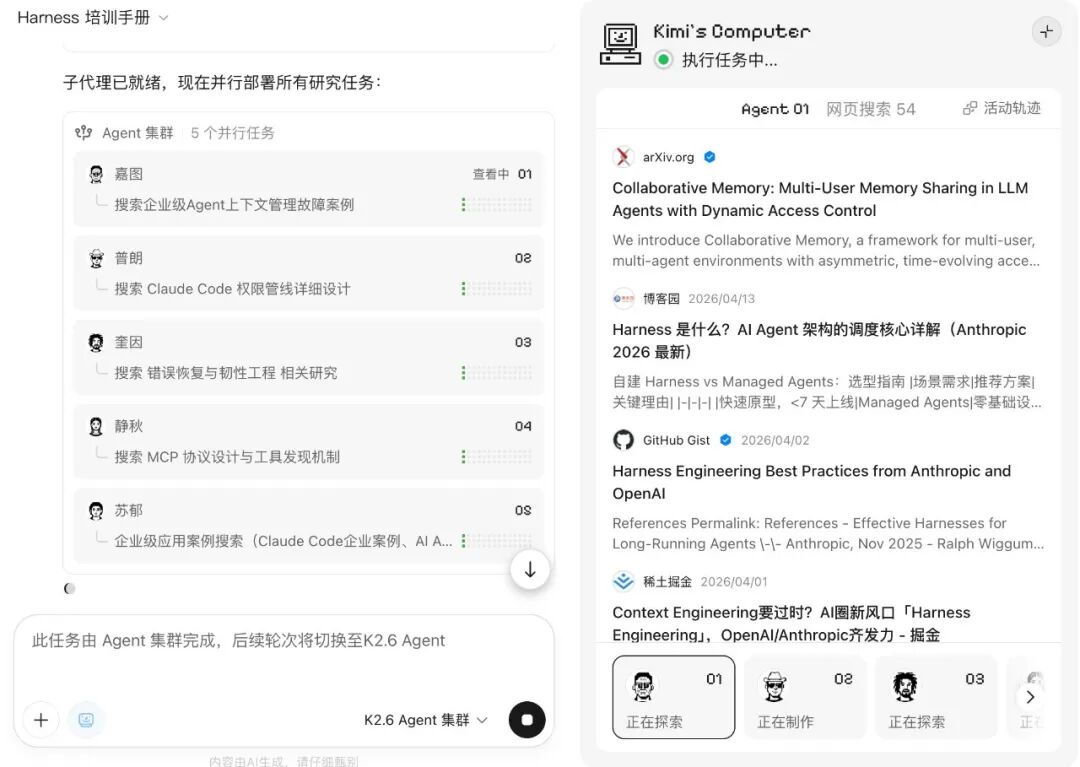Switch to the 网页搜索 54 tab
The height and width of the screenshot is (767, 1080).
click(870, 109)
